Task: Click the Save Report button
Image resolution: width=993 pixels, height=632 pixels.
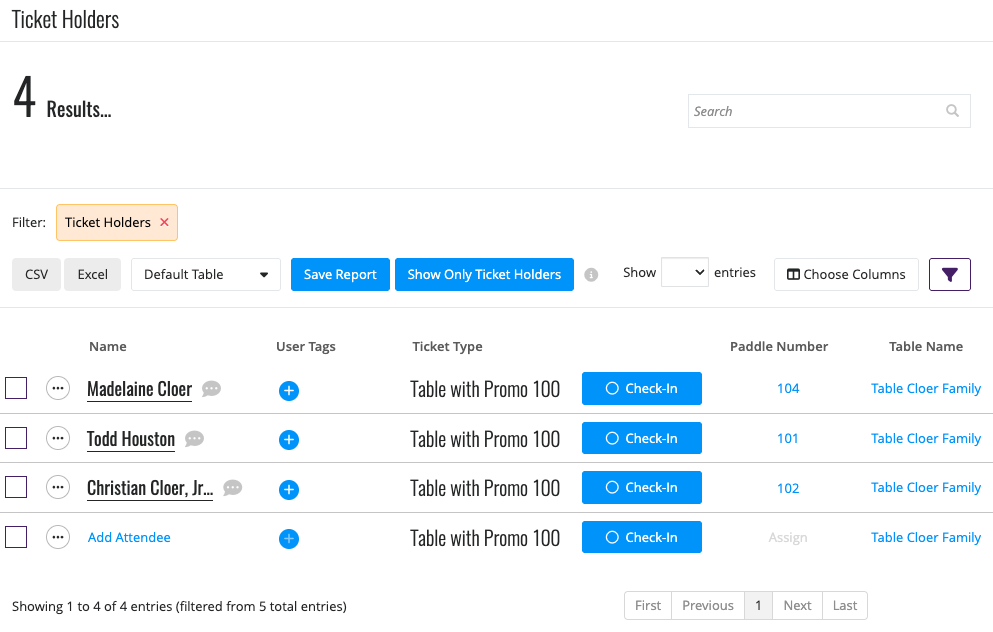Action: coord(340,274)
